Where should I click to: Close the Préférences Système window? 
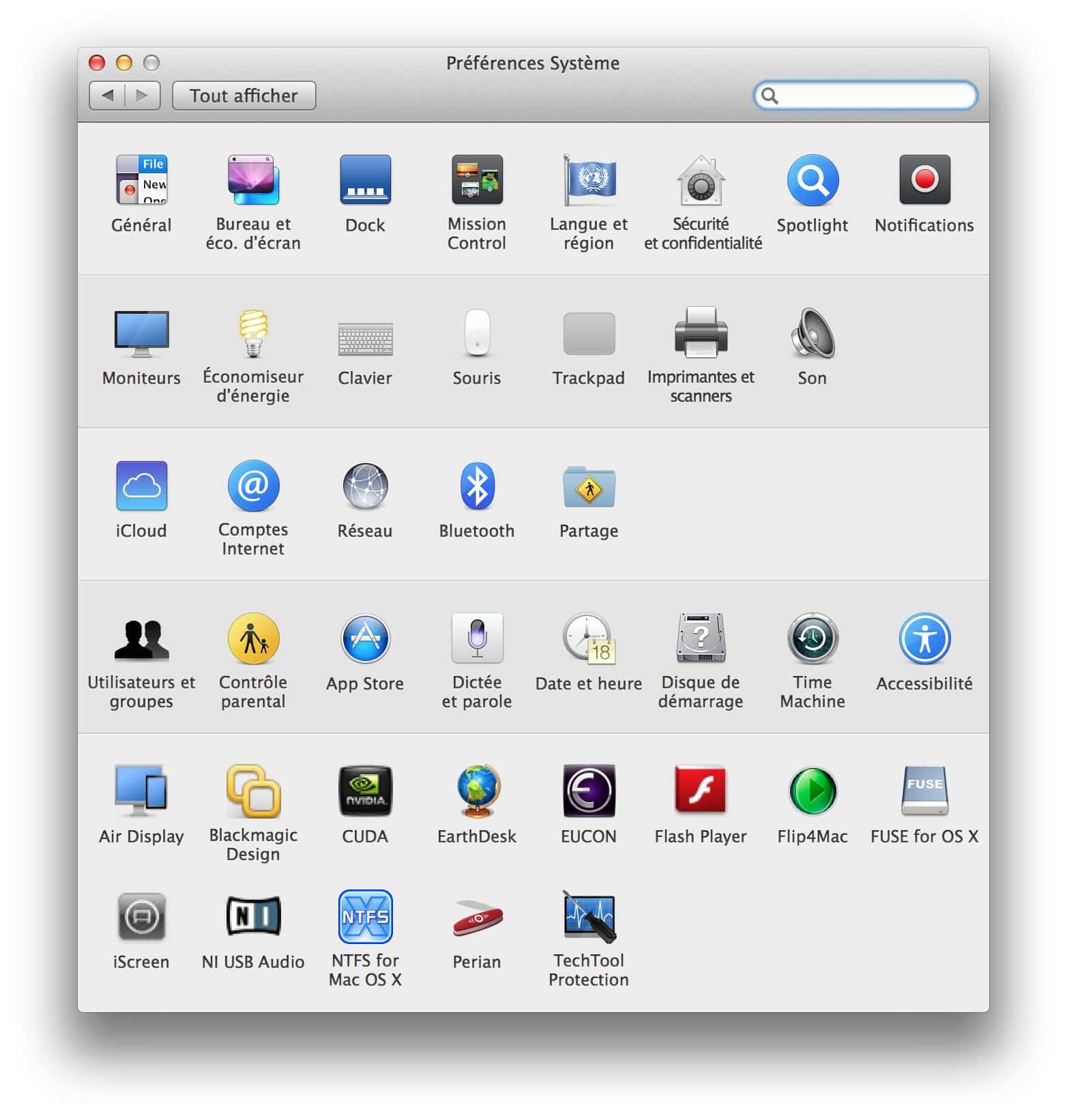click(x=97, y=63)
